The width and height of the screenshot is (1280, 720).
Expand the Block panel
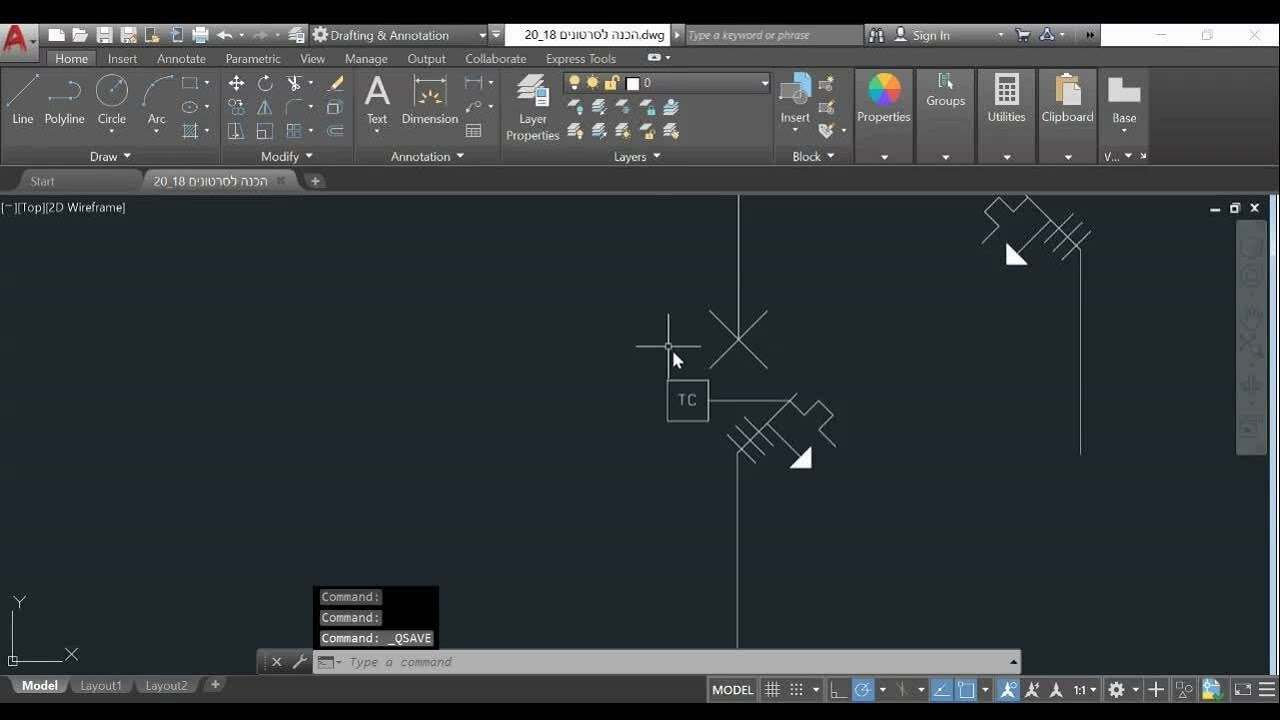pos(813,156)
